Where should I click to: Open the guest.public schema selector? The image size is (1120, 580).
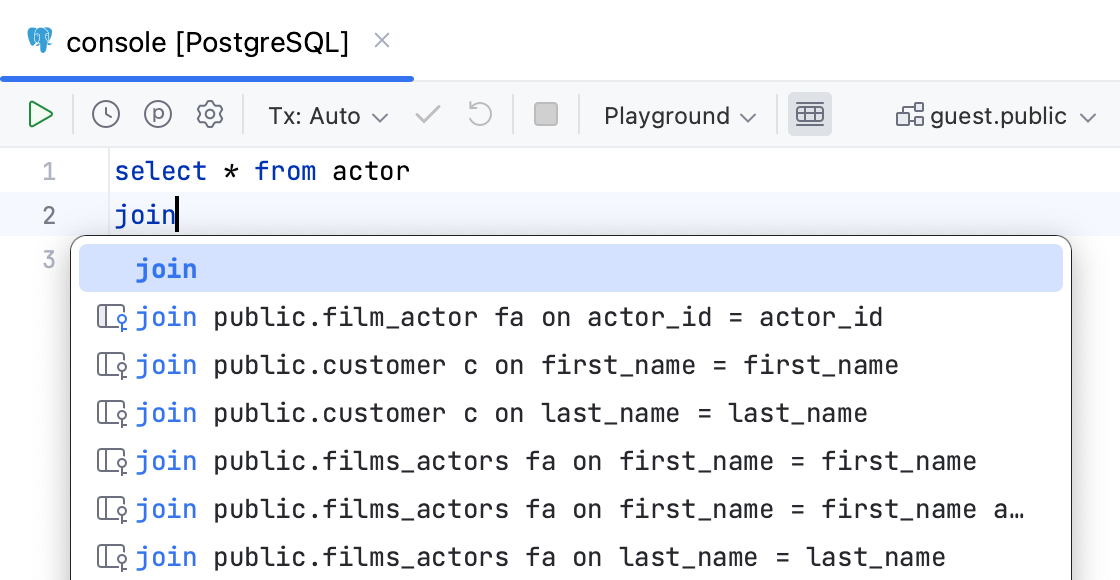point(996,116)
